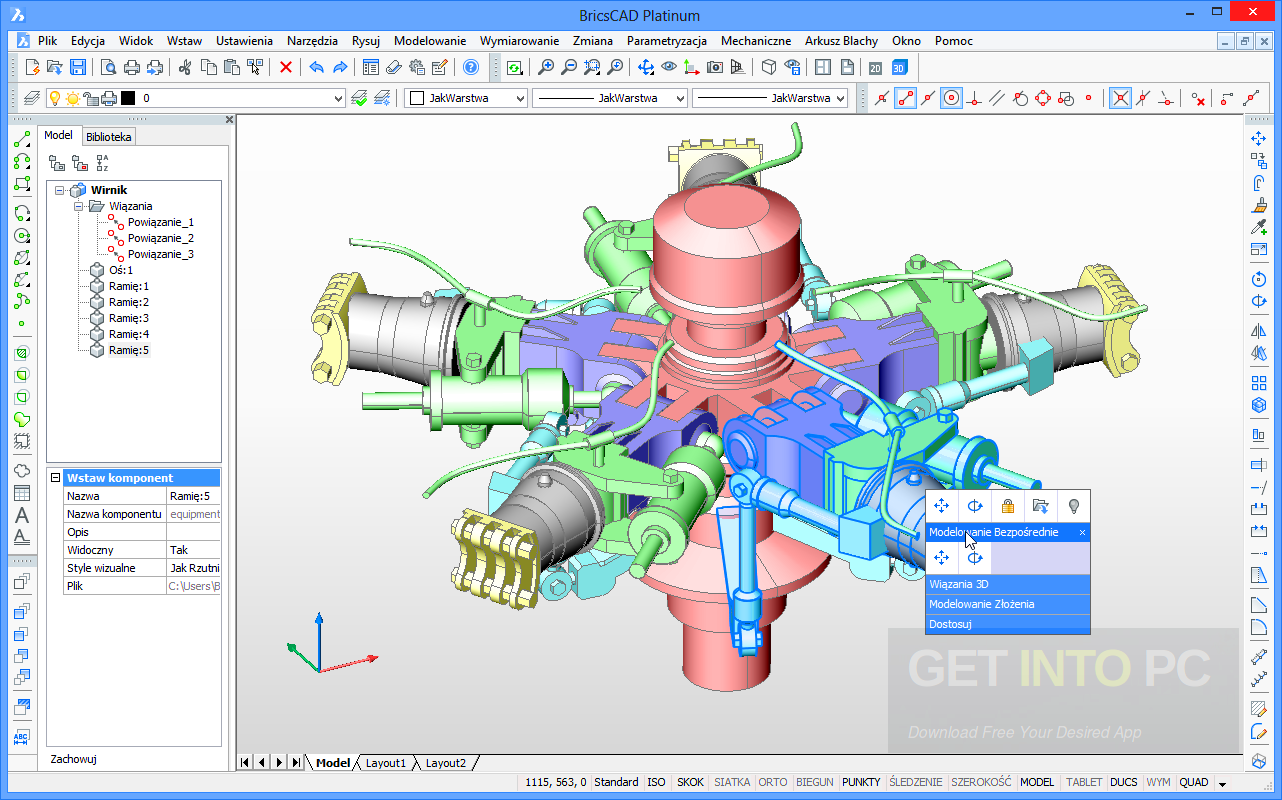Toggle QUAD in status bar
The image size is (1282, 800).
pos(1193,782)
